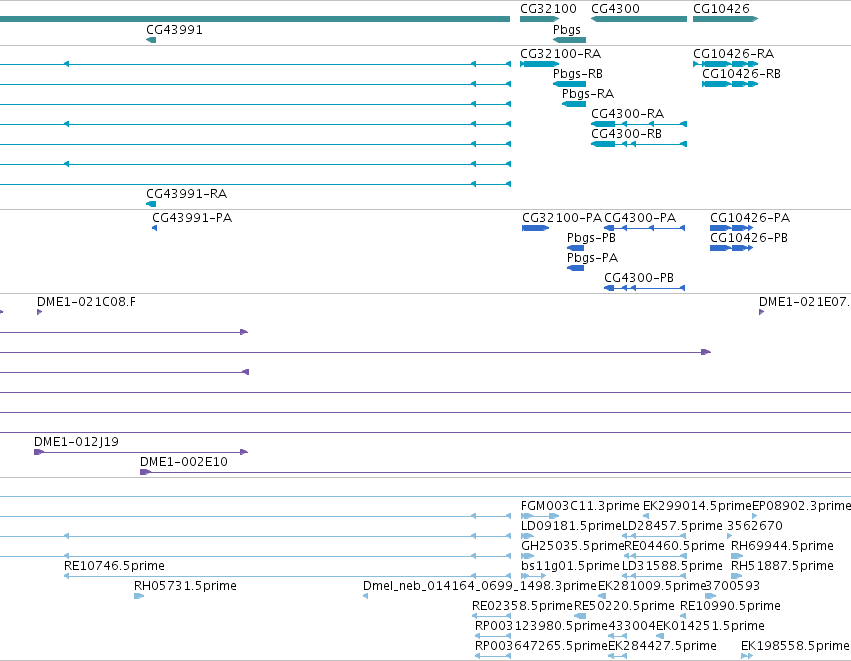Select the CG10426-PA protein feature

coord(731,228)
